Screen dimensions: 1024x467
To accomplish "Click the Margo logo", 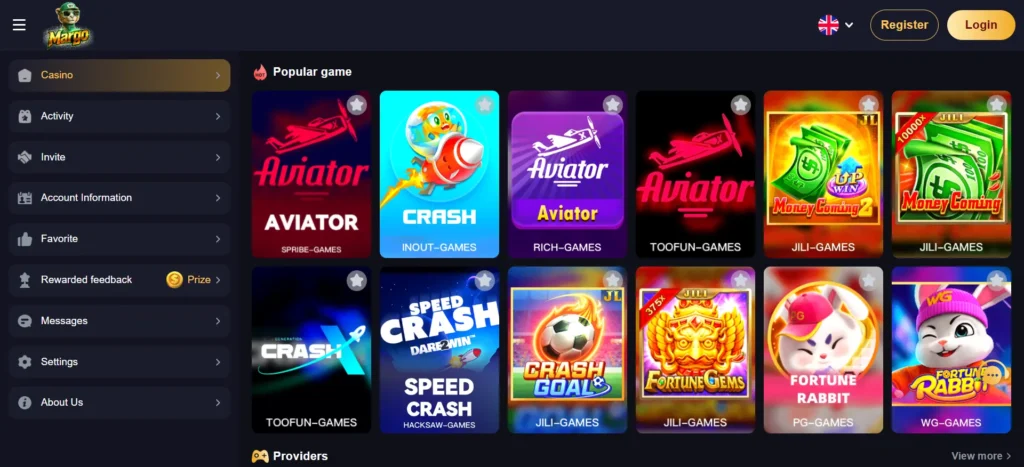I will pyautogui.click(x=67, y=26).
